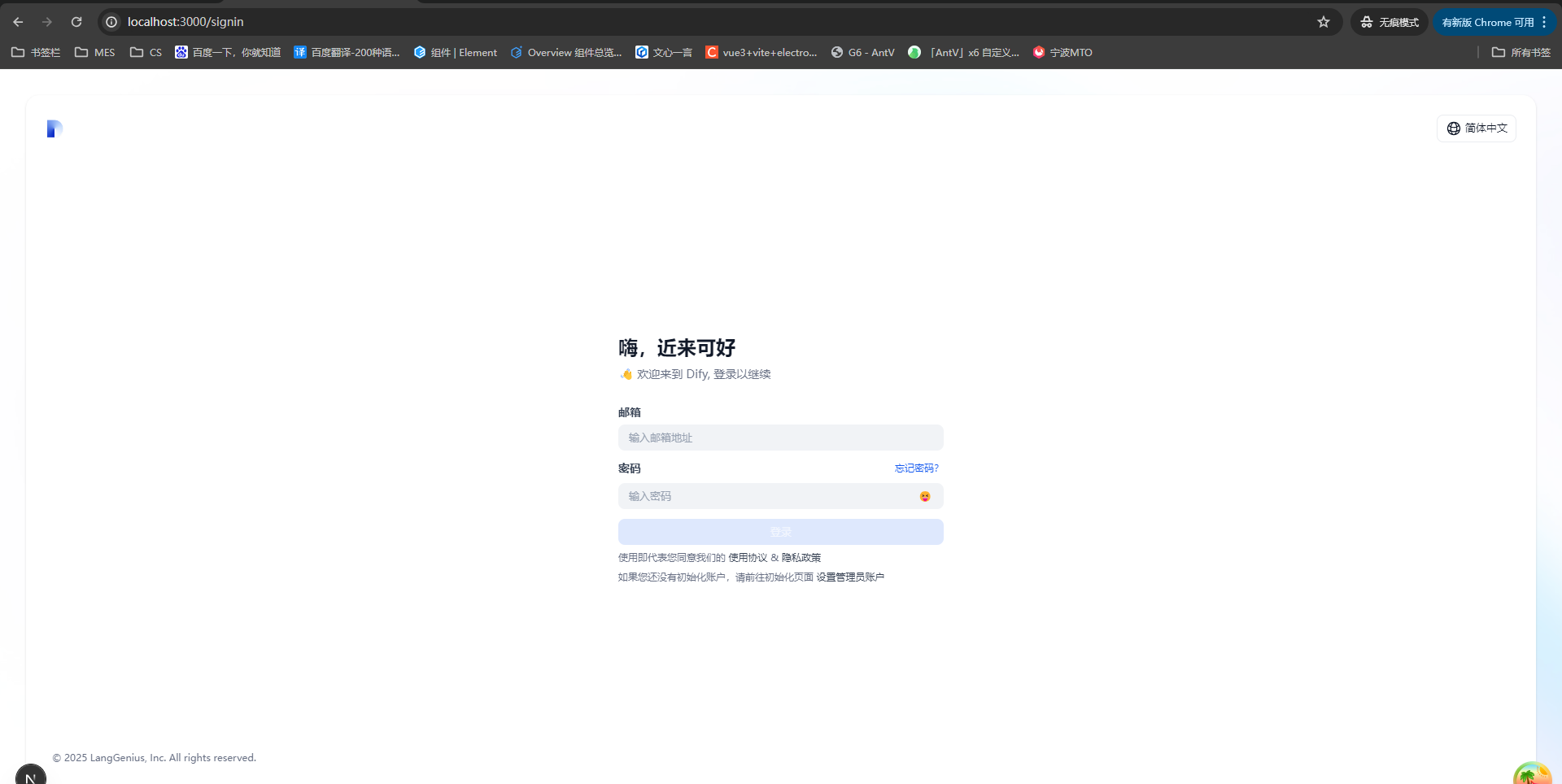Open the 使用协议 terms link
The height and width of the screenshot is (784, 1562).
point(748,558)
